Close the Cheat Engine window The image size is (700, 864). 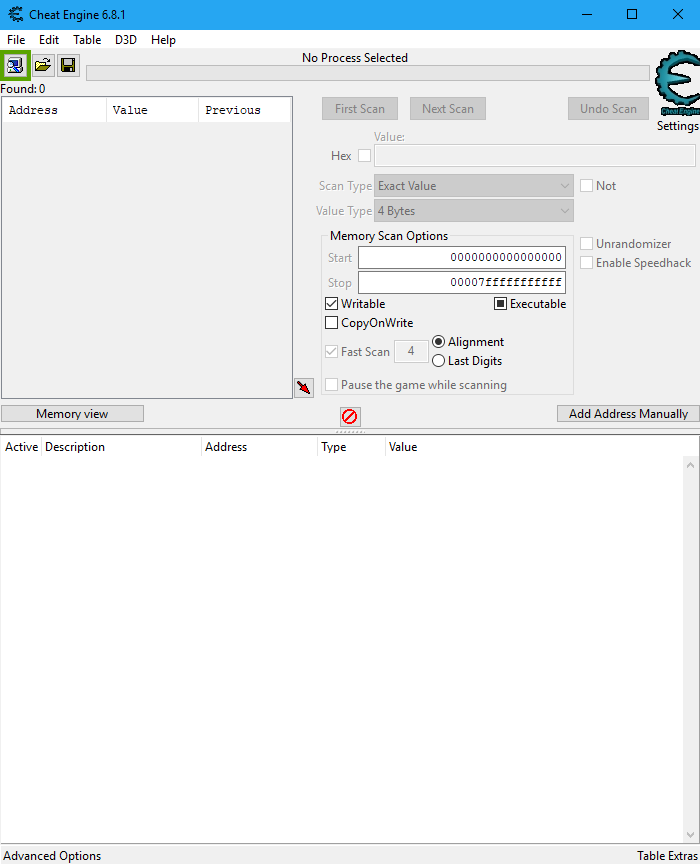(x=678, y=14)
